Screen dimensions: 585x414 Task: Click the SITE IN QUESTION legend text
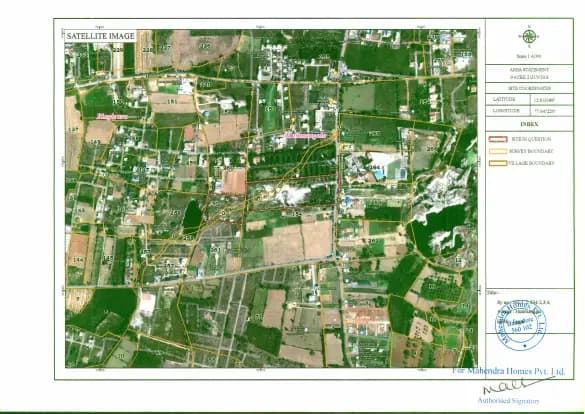click(x=531, y=139)
